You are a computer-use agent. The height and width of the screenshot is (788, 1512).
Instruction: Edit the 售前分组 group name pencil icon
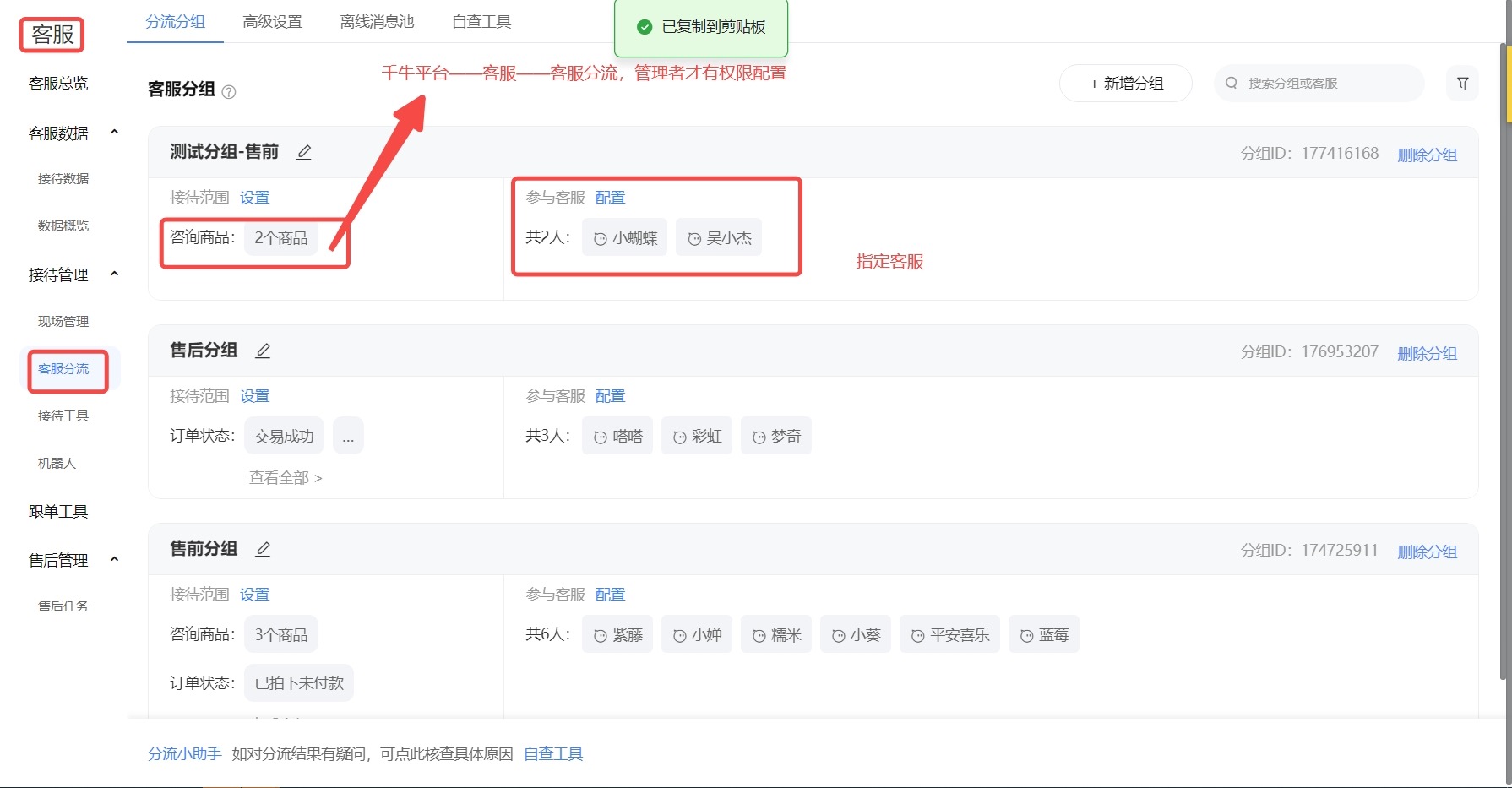tap(263, 549)
